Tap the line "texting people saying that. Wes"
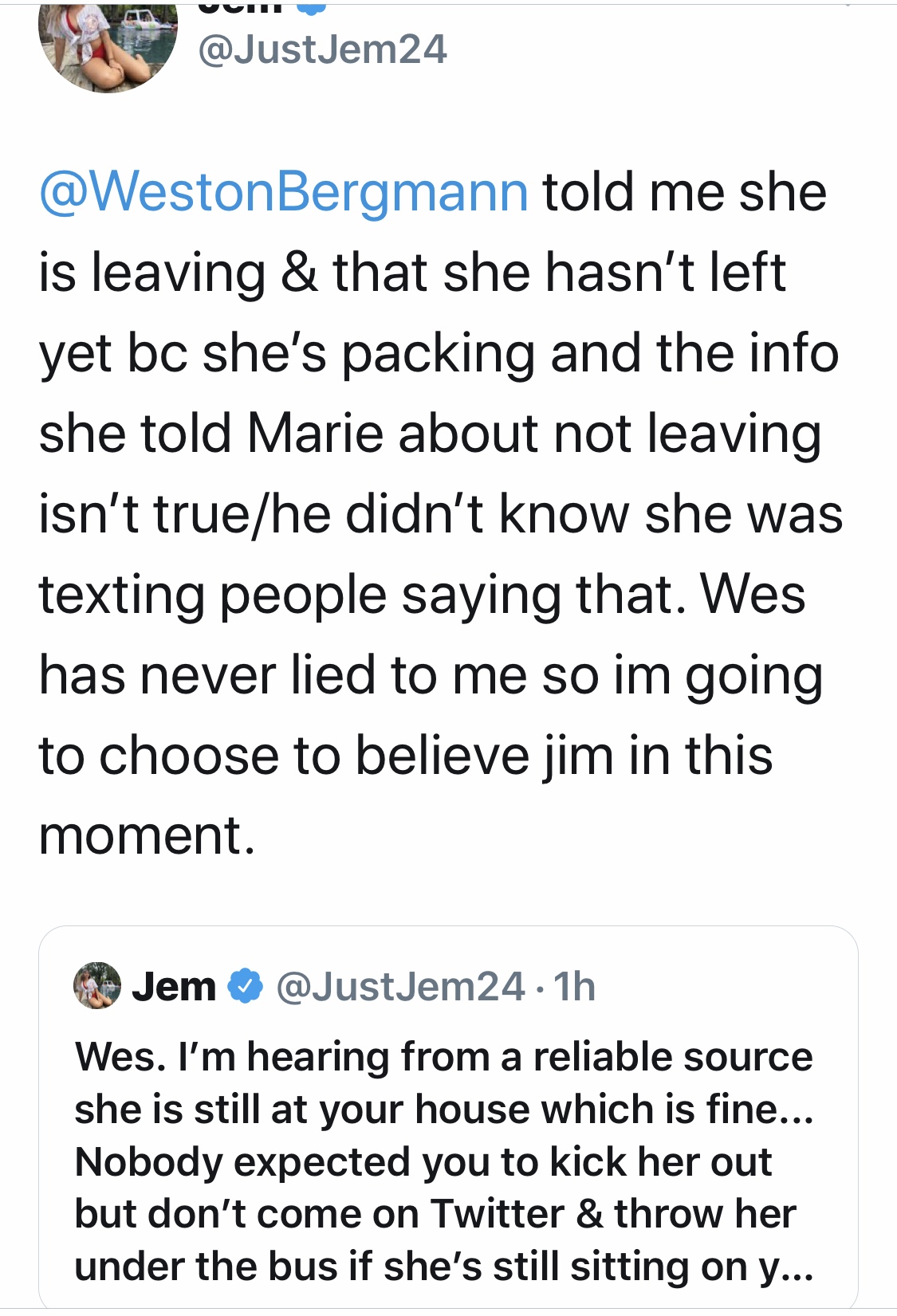This screenshot has width=897, height=1316. [422, 595]
